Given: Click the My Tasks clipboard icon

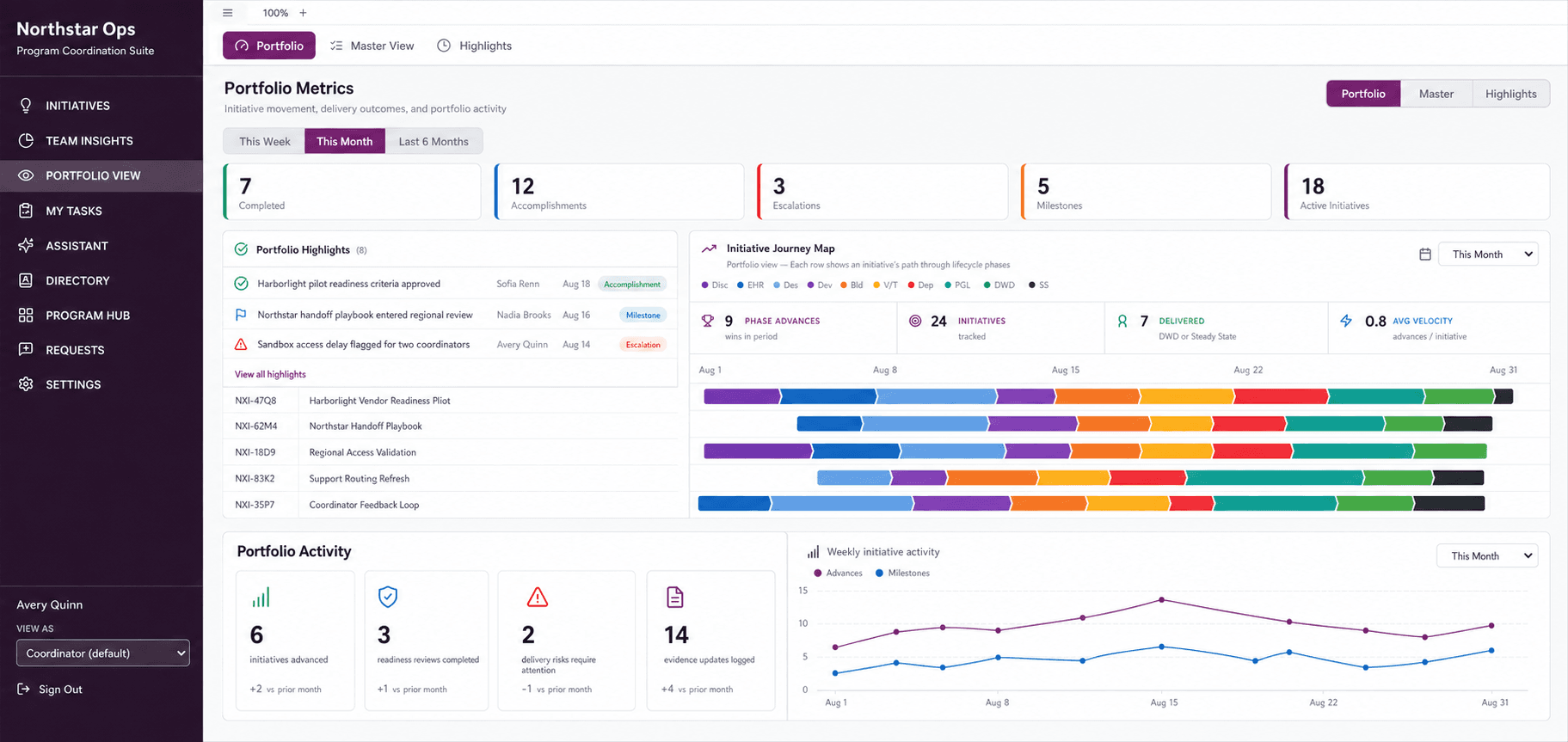Looking at the screenshot, I should point(26,211).
